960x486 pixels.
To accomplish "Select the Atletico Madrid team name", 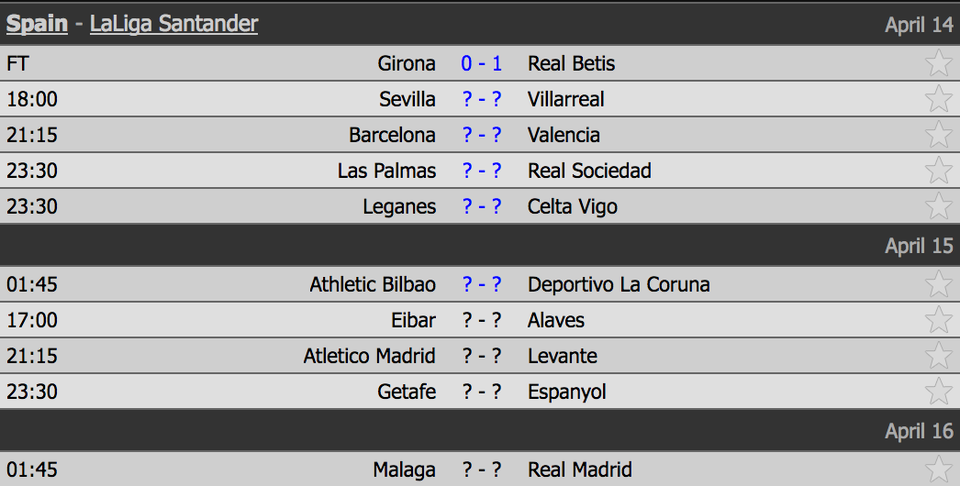I will pyautogui.click(x=369, y=356).
